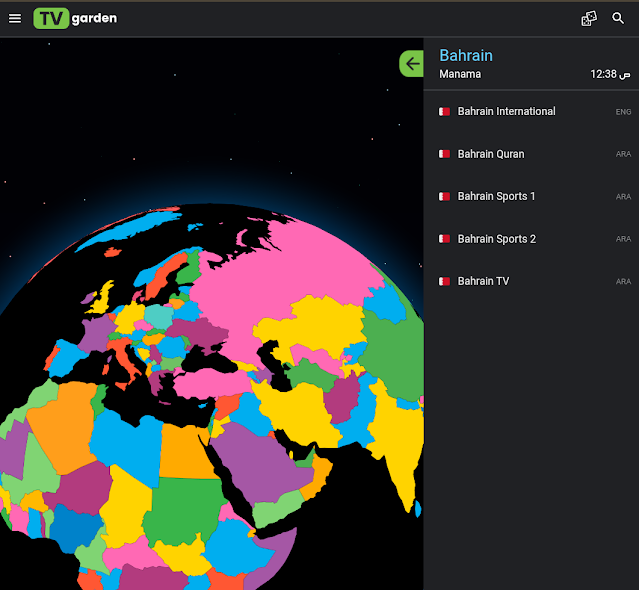
Task: Open the hamburger menu
Action: 15,18
